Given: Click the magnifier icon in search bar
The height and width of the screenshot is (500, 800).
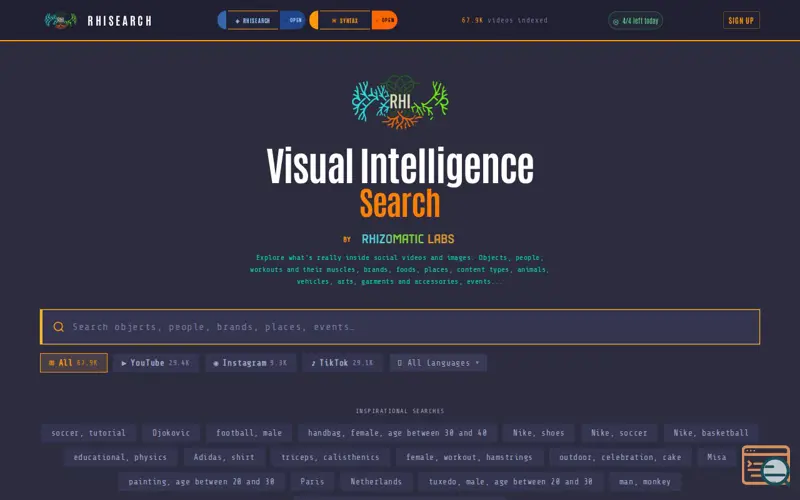Looking at the screenshot, I should [59, 327].
